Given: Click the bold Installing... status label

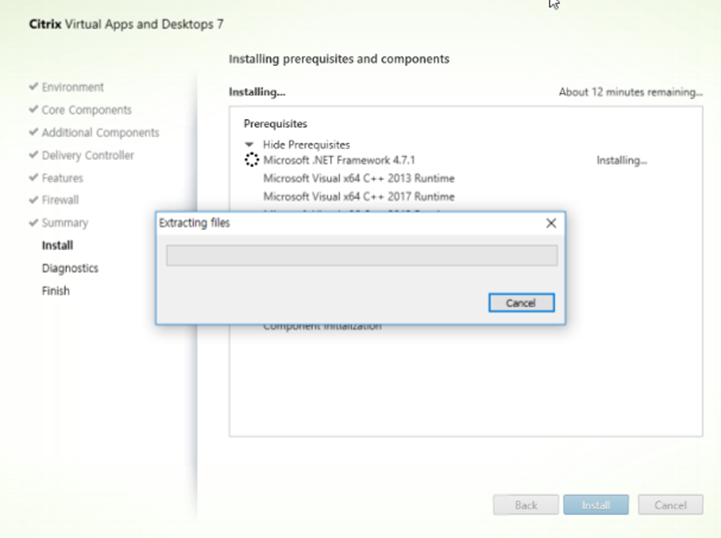Looking at the screenshot, I should click(x=257, y=92).
